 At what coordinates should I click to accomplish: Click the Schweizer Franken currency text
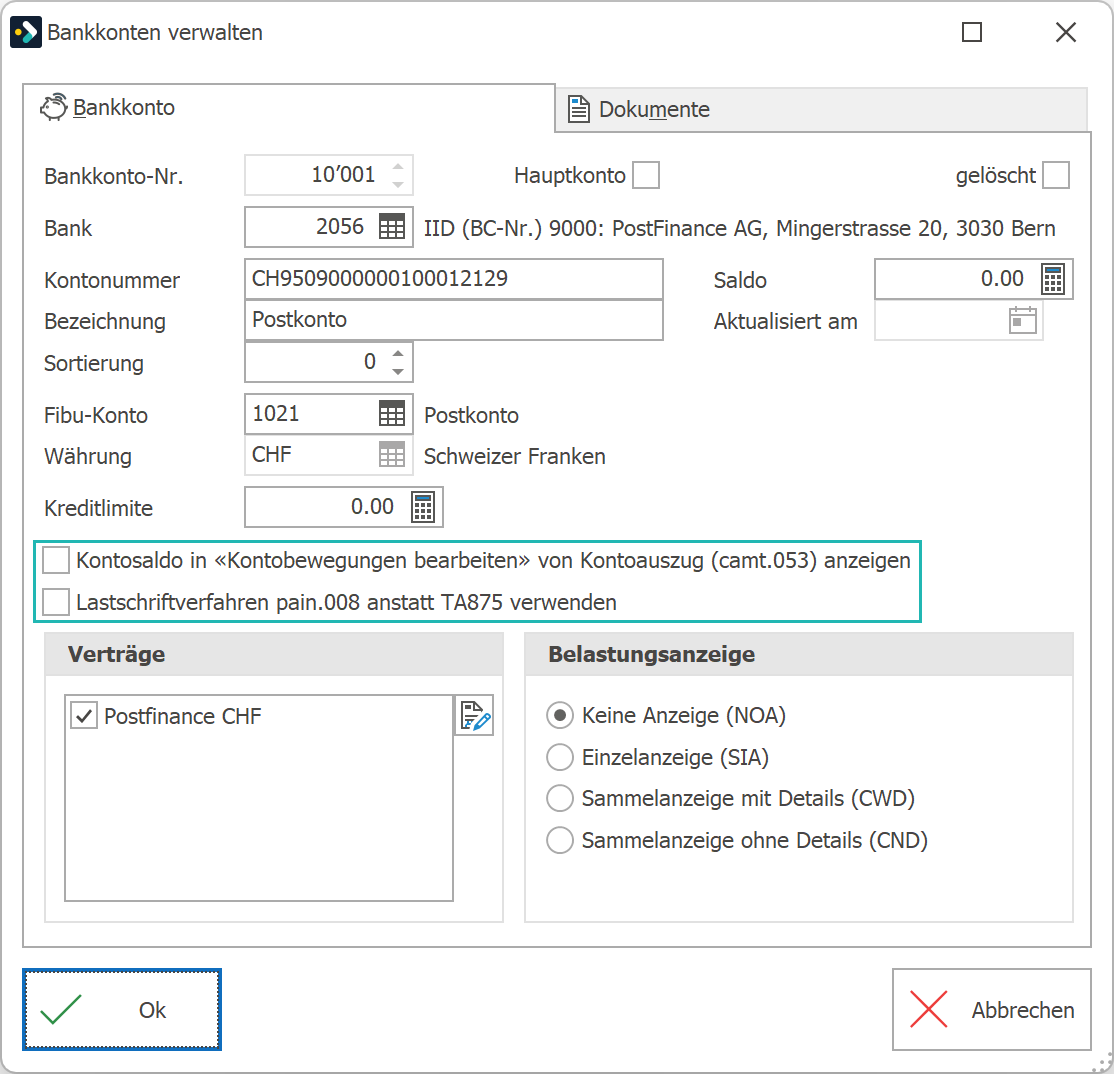[514, 456]
